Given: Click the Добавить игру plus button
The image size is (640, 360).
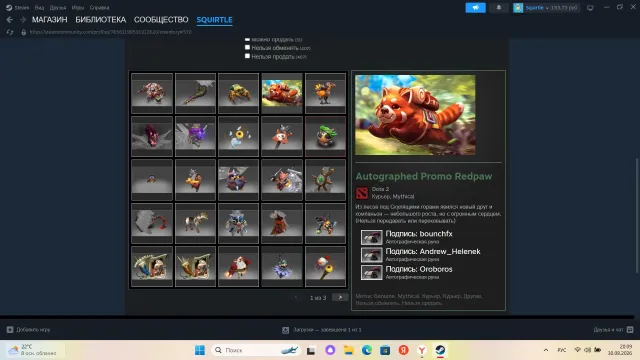Looking at the screenshot, I should click(10, 329).
